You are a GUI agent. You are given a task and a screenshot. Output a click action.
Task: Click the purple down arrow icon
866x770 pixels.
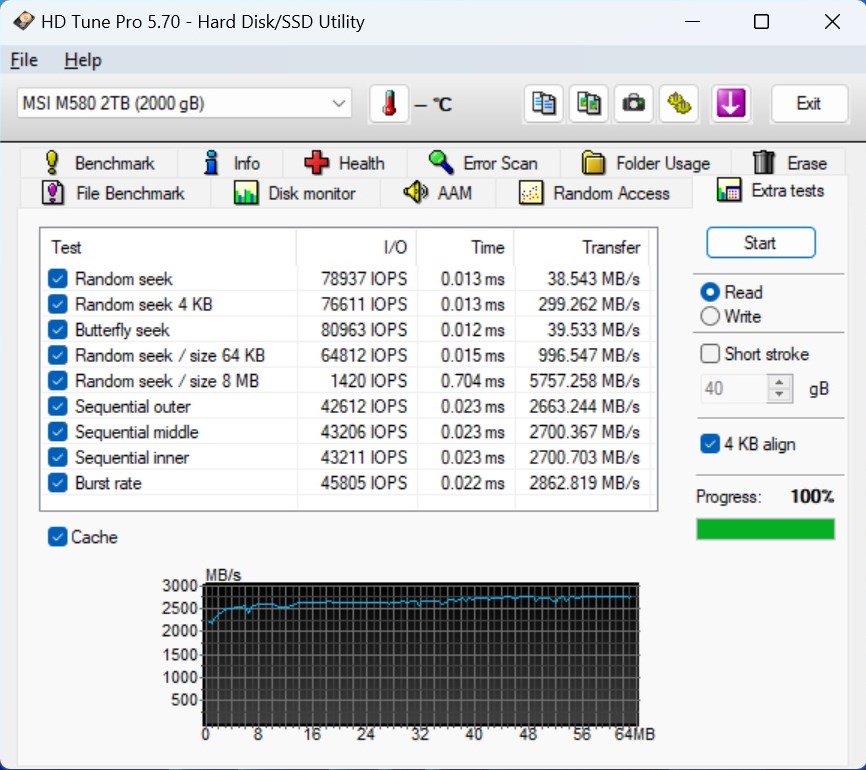click(x=731, y=103)
